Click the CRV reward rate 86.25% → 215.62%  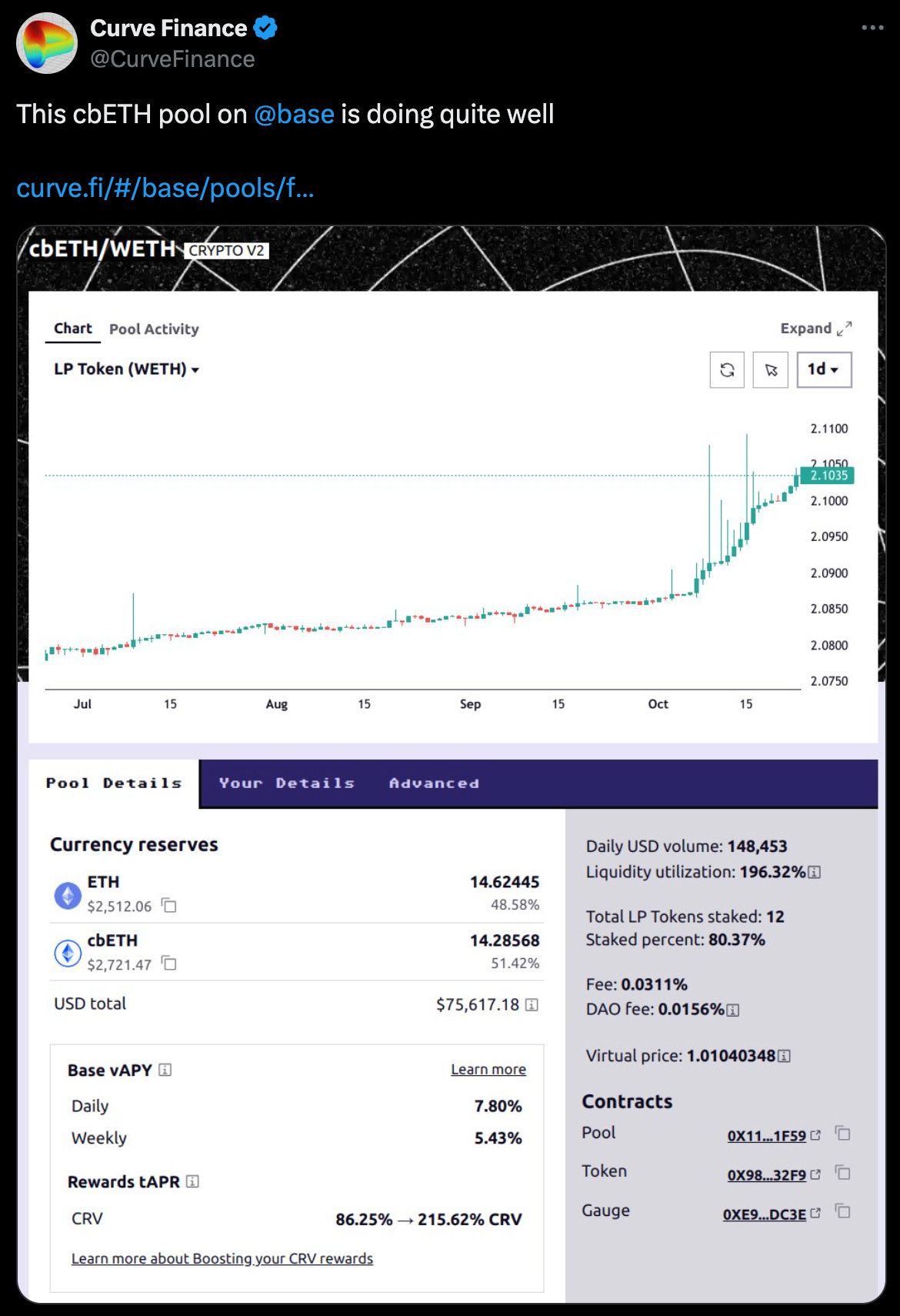[428, 1219]
